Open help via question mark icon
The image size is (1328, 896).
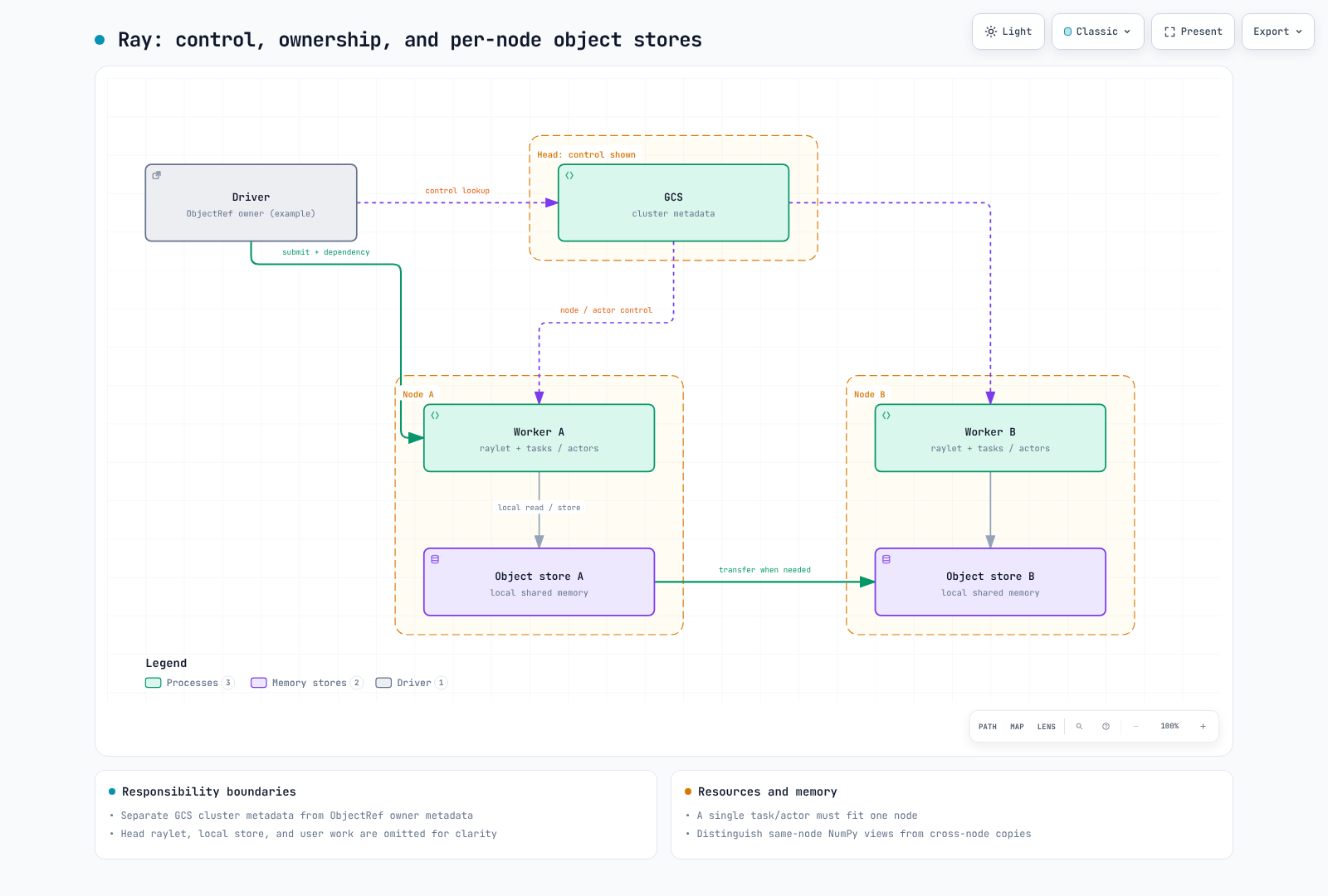[x=1106, y=727]
